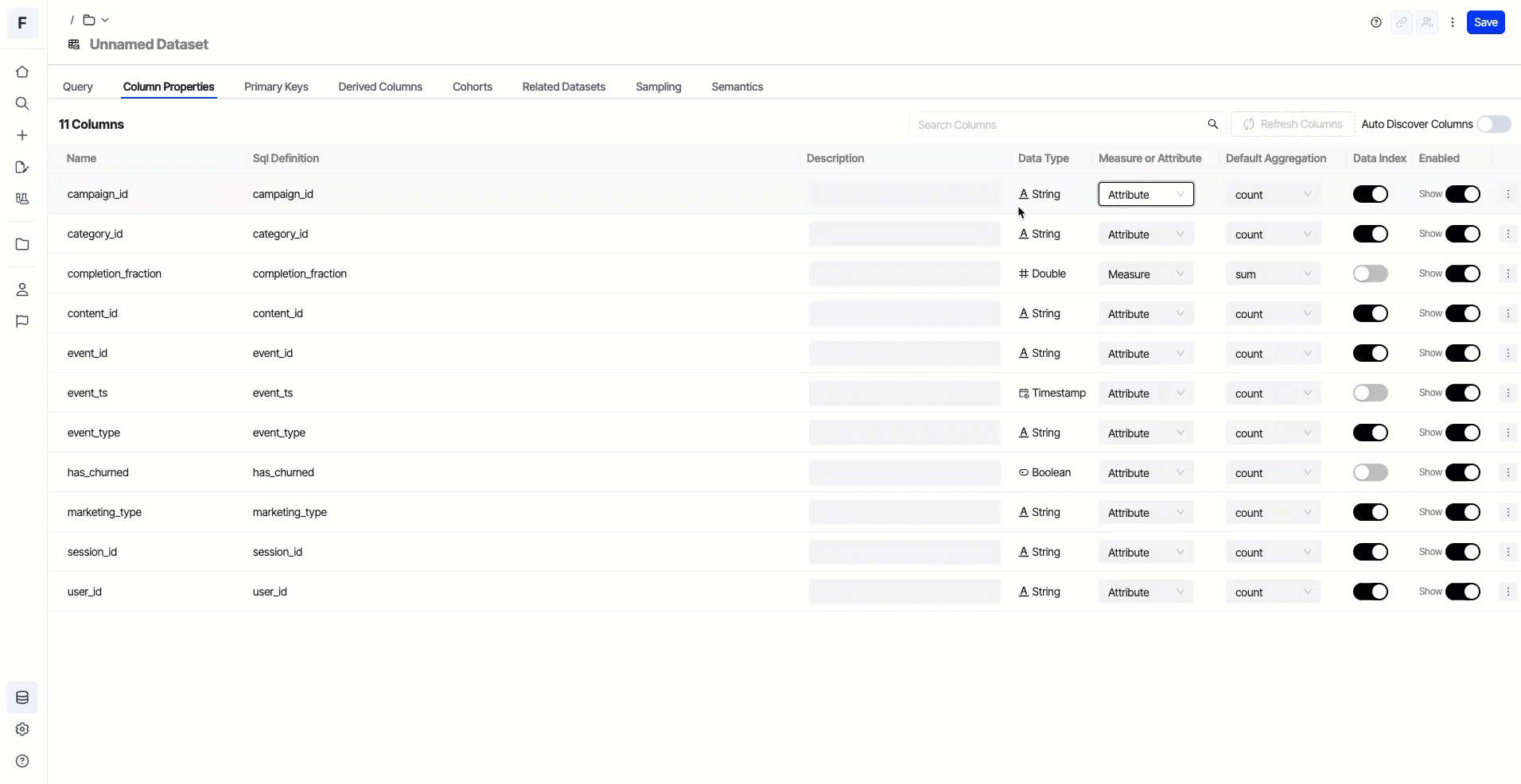Open row options for user_id
Image resolution: width=1521 pixels, height=784 pixels.
coord(1508,592)
